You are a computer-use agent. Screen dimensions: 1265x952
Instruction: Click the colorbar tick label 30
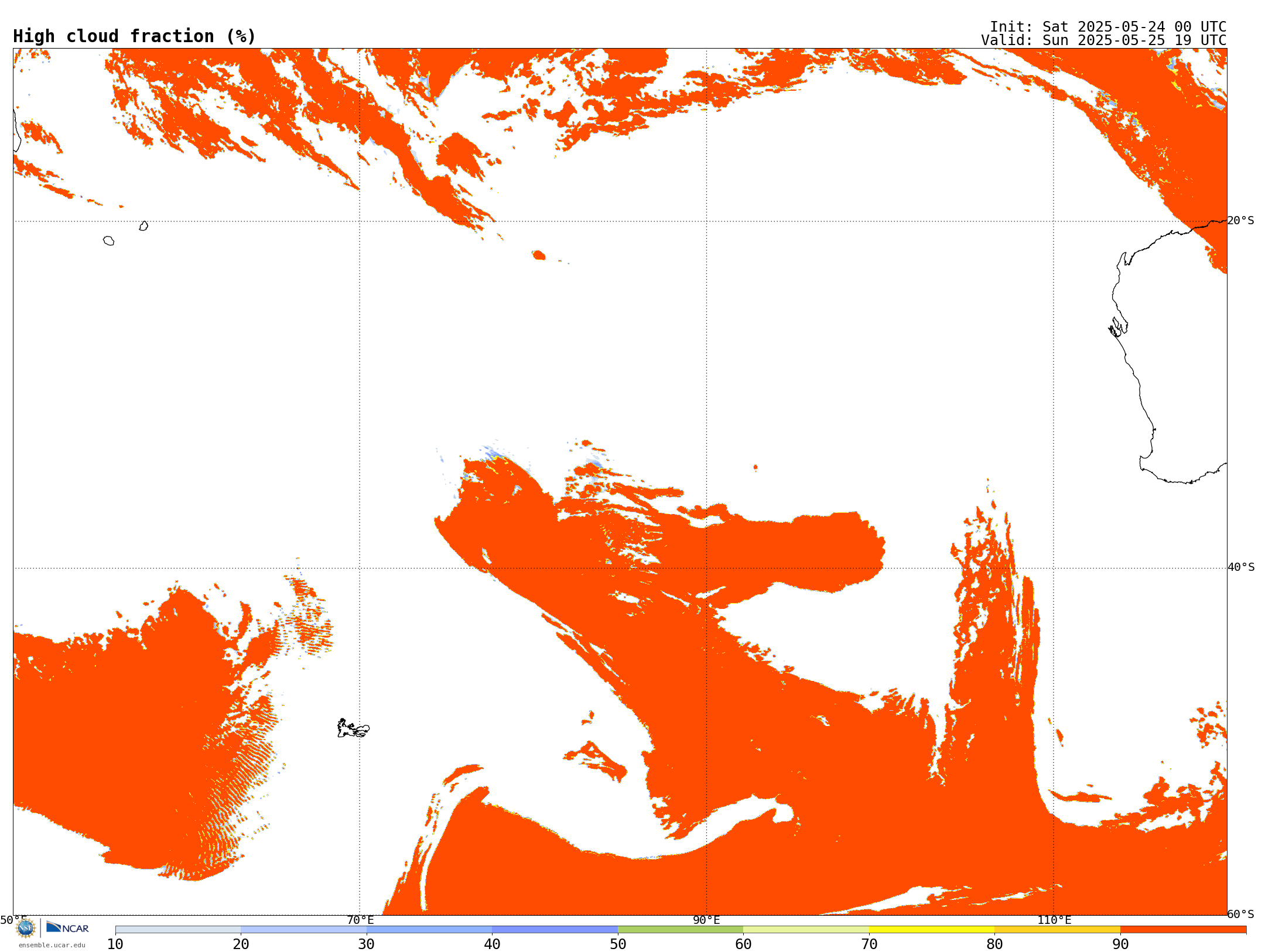[x=367, y=944]
